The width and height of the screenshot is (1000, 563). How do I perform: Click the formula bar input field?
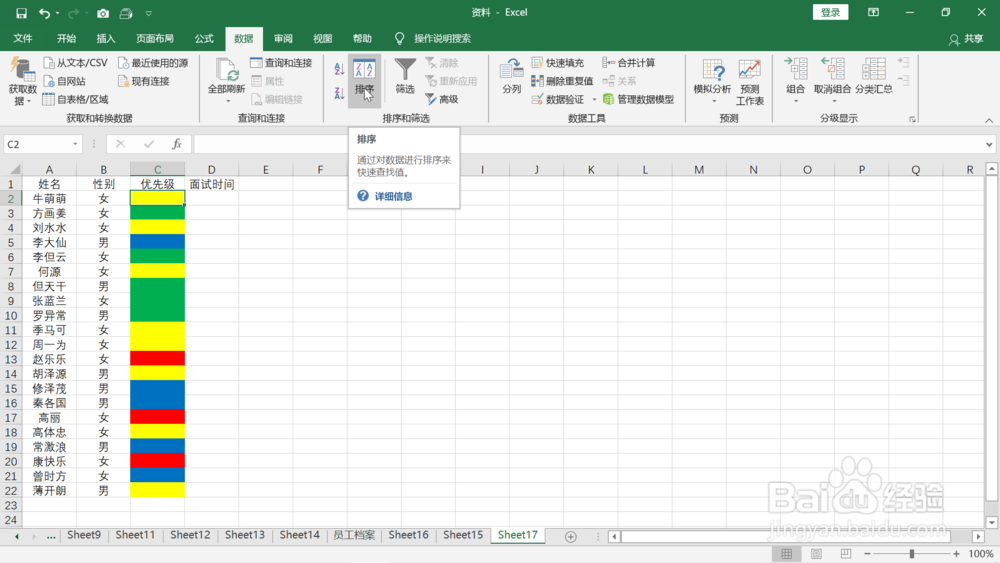coord(588,144)
